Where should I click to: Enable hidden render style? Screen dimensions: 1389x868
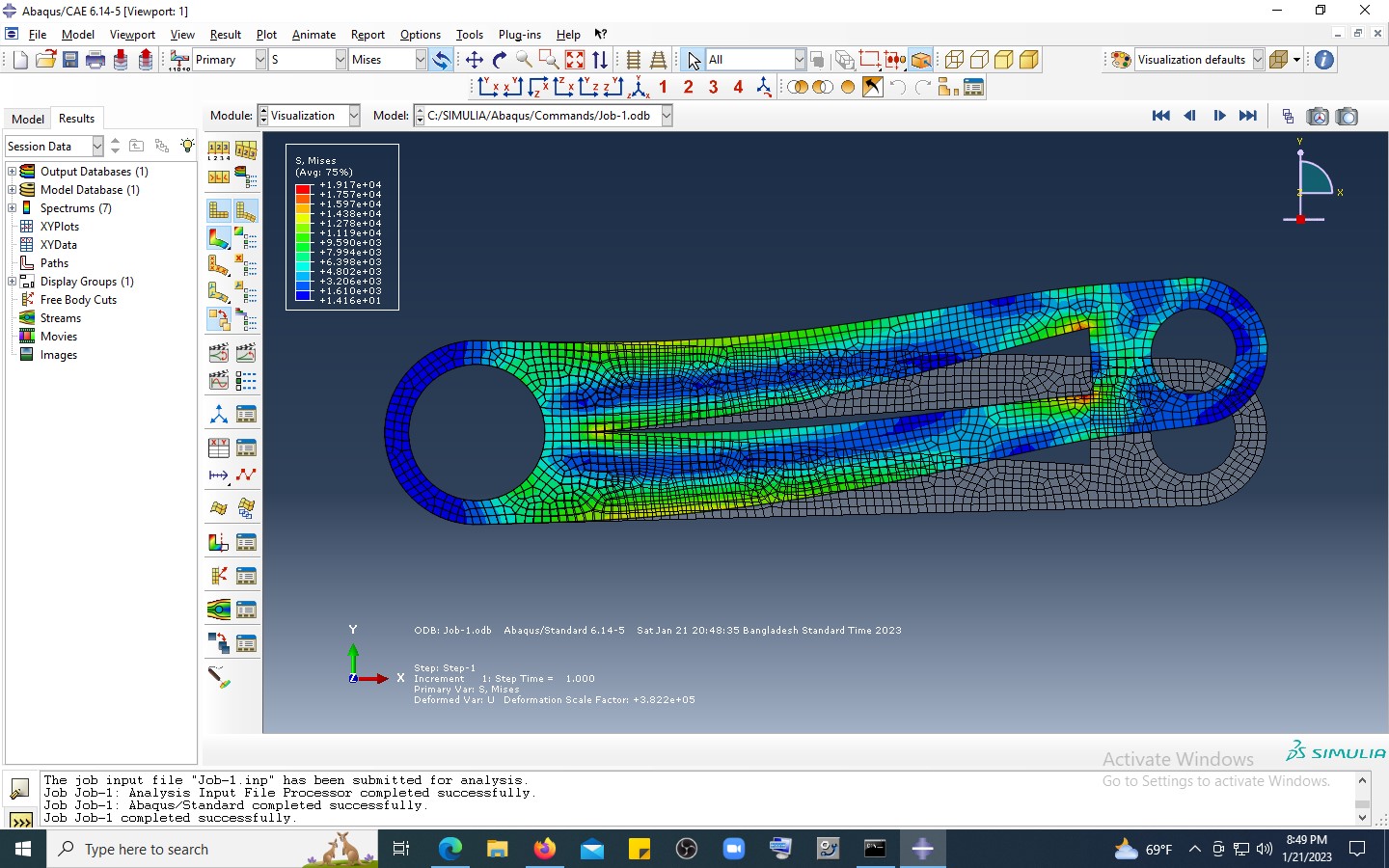tap(979, 60)
